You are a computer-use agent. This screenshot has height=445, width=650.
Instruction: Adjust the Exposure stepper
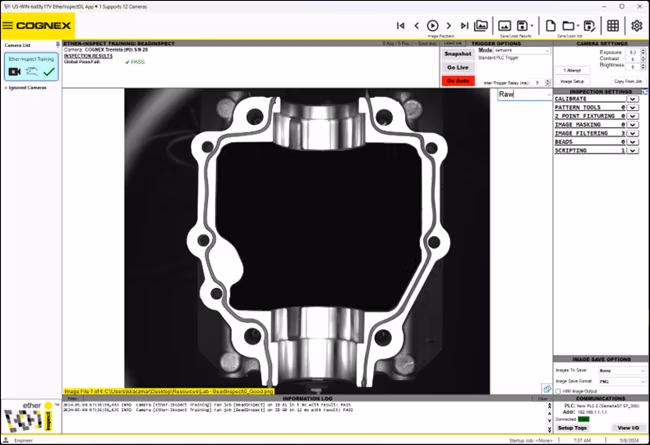tap(643, 52)
